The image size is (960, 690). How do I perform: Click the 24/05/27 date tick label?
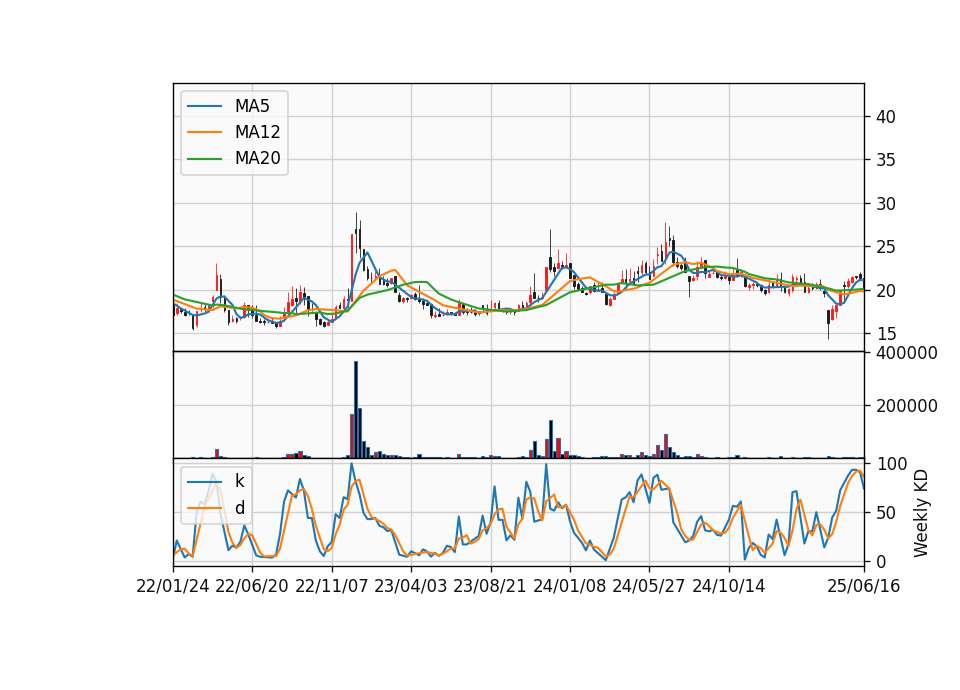pos(648,586)
